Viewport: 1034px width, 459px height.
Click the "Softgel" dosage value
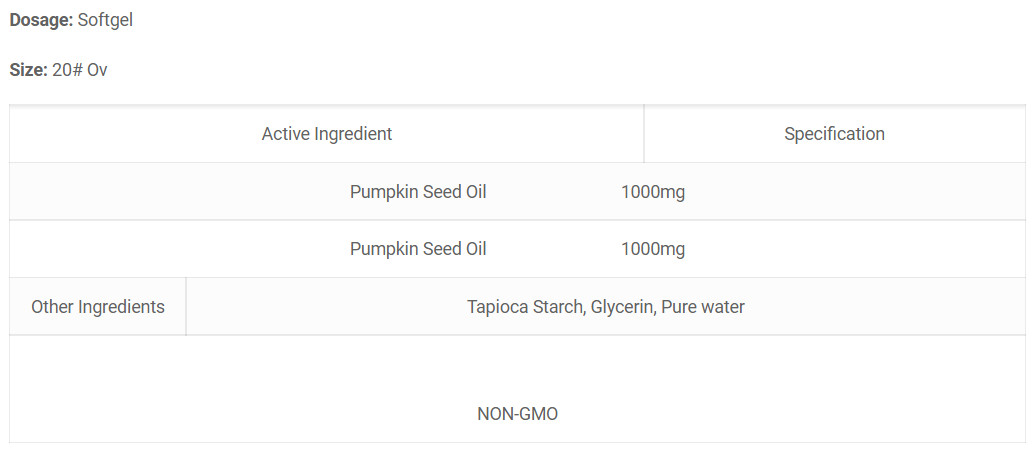point(105,20)
